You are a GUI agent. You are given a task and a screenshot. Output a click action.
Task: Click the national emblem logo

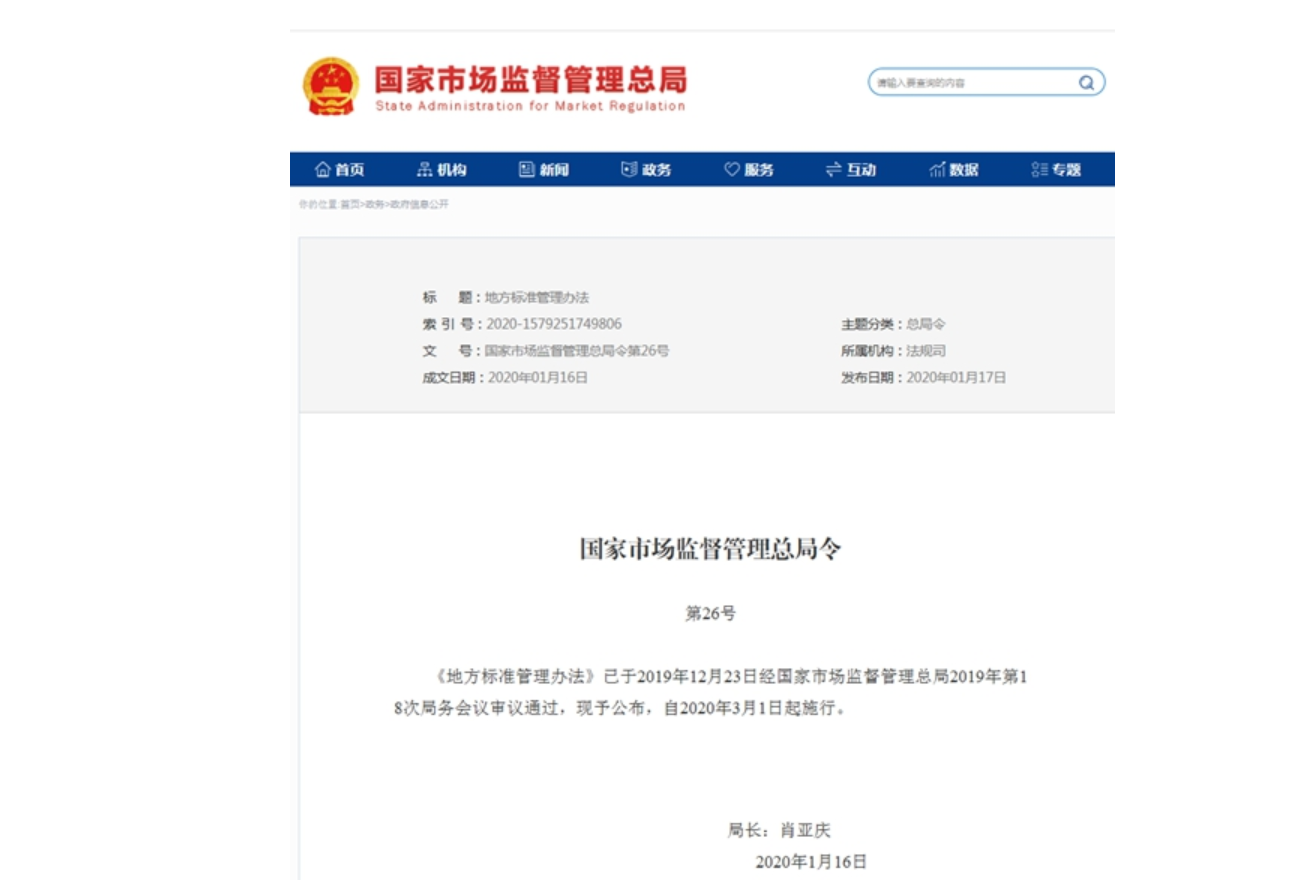click(330, 87)
